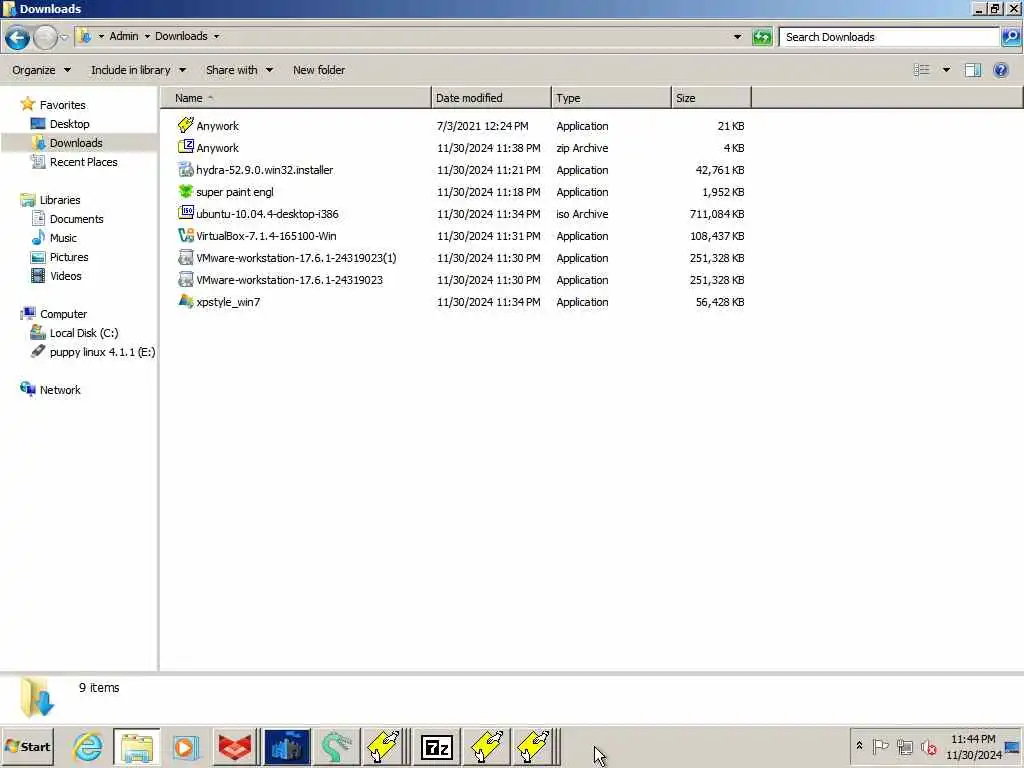Click the Show desktop button
This screenshot has height=768, width=1024.
(x=1013, y=746)
